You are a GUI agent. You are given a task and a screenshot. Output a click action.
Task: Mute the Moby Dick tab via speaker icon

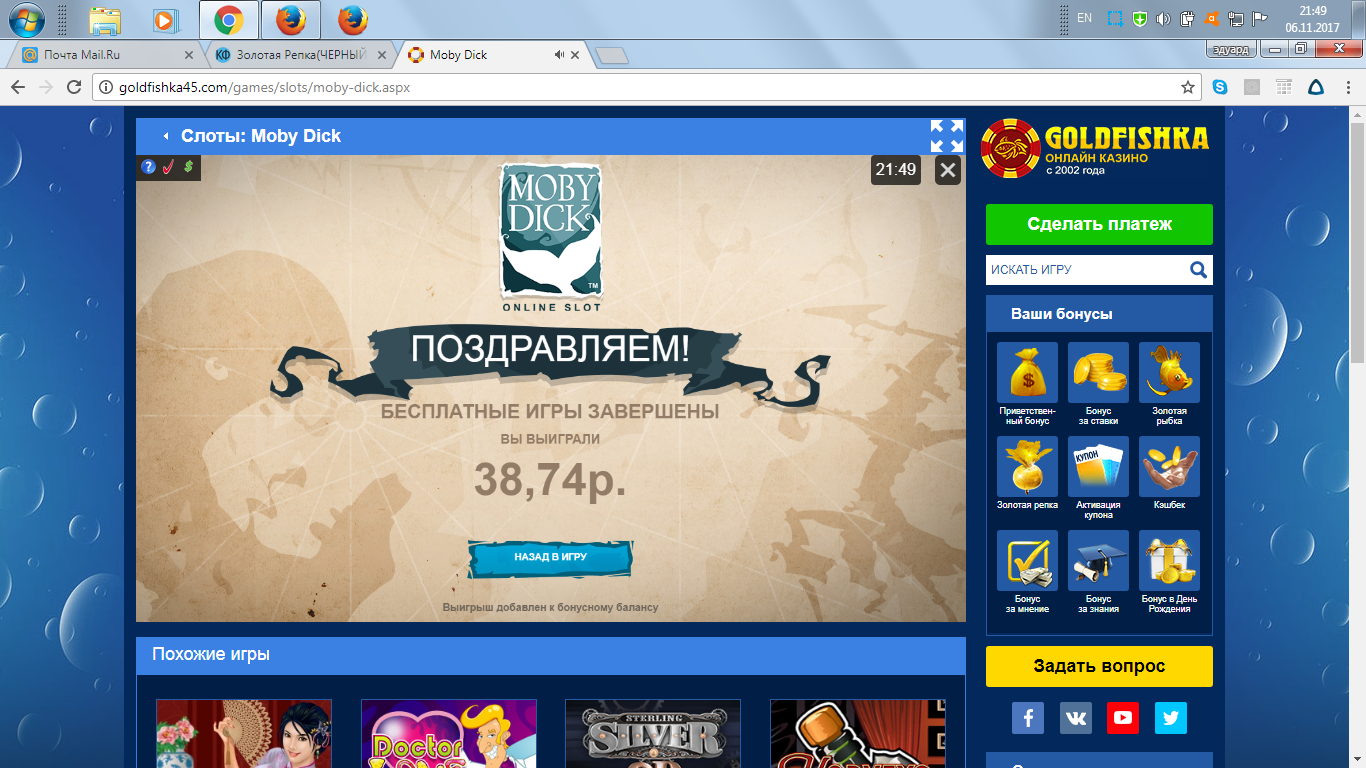(x=559, y=55)
